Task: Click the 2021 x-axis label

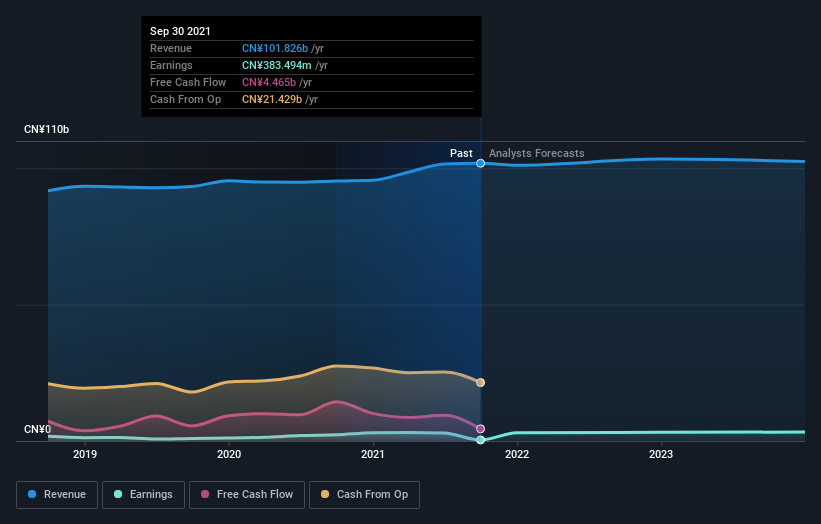Action: tap(373, 454)
